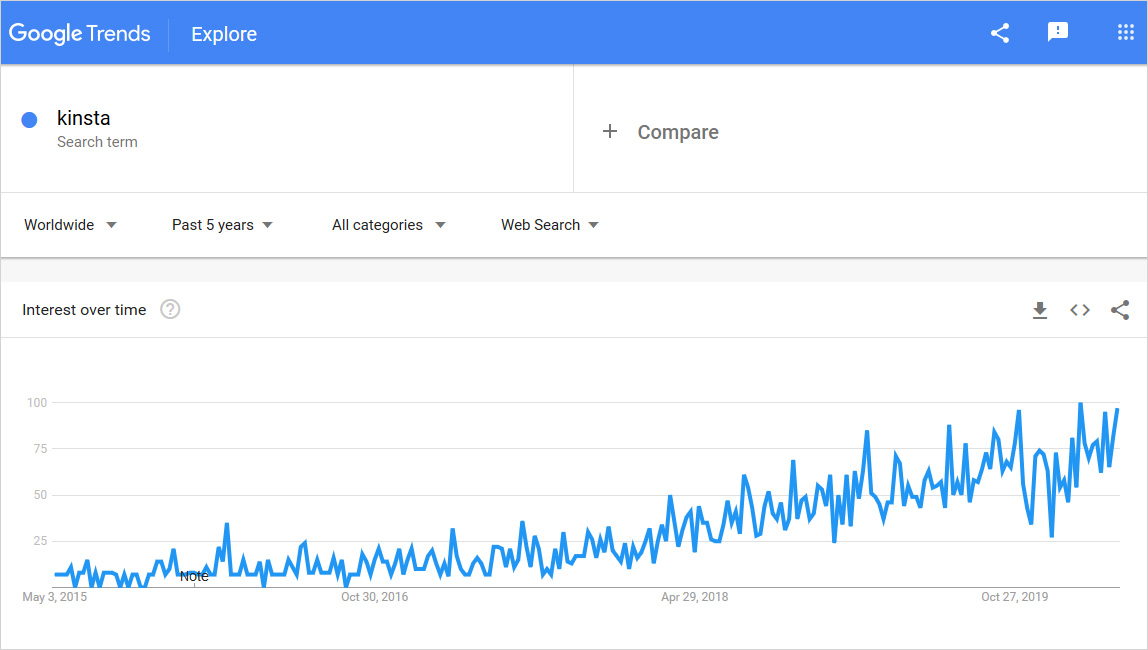This screenshot has width=1148, height=650.
Task: Expand the Worldwide region dropdown
Action: point(70,225)
